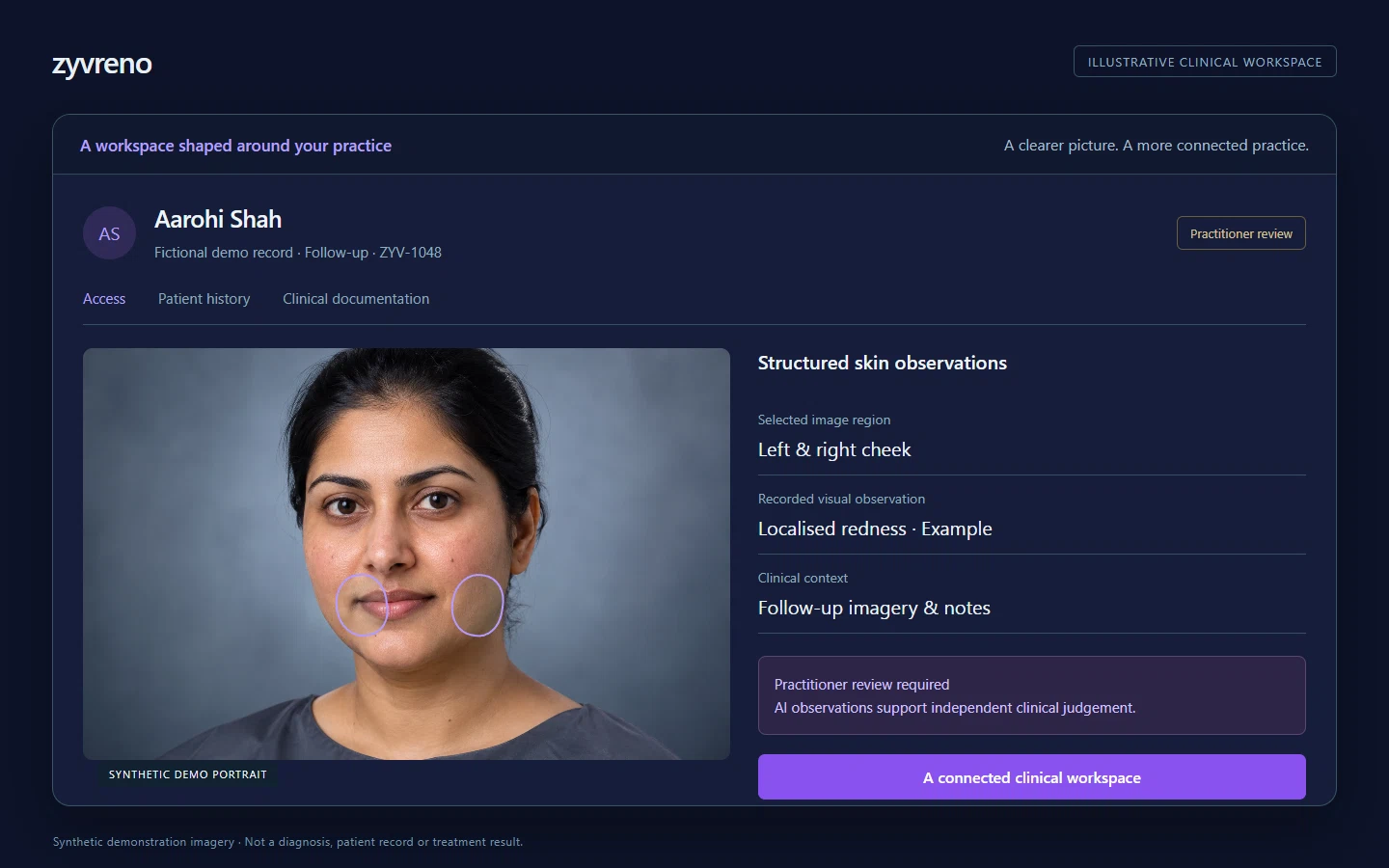
Task: Select the right cheek region circle
Action: (x=477, y=605)
